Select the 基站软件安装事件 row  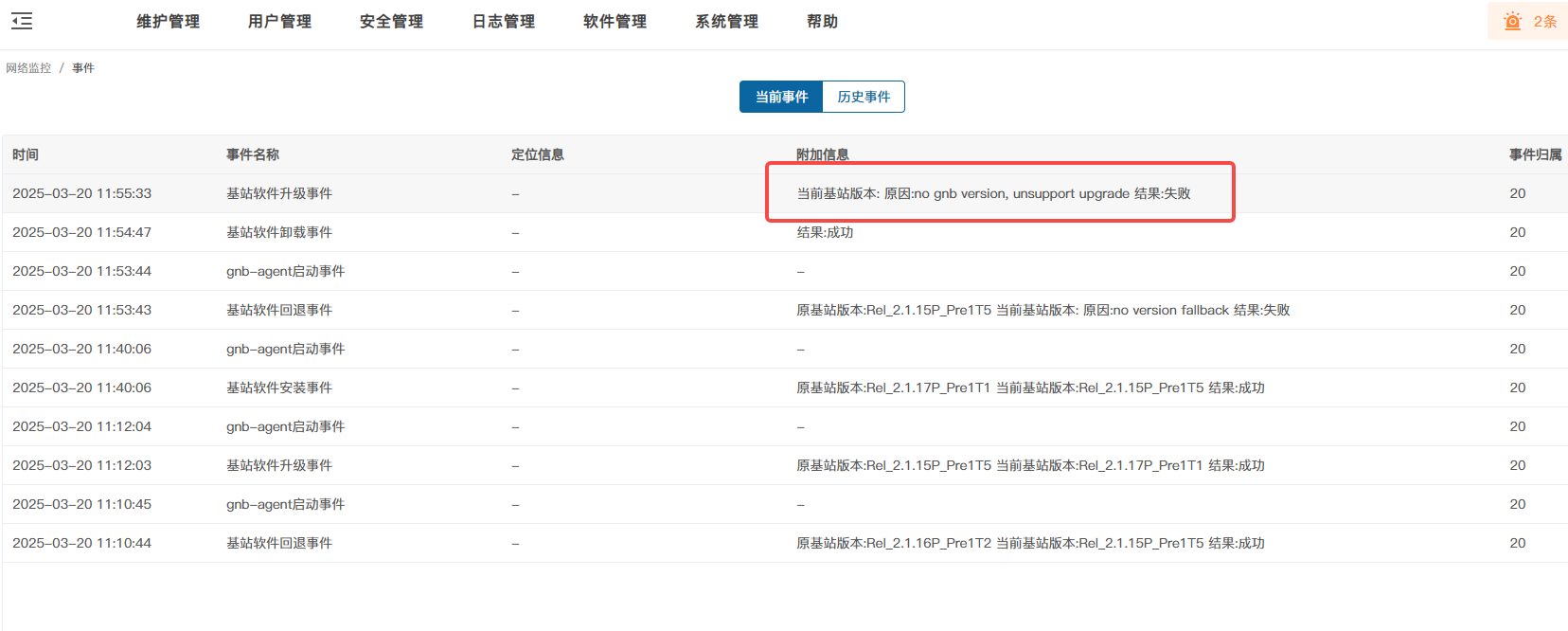click(278, 388)
